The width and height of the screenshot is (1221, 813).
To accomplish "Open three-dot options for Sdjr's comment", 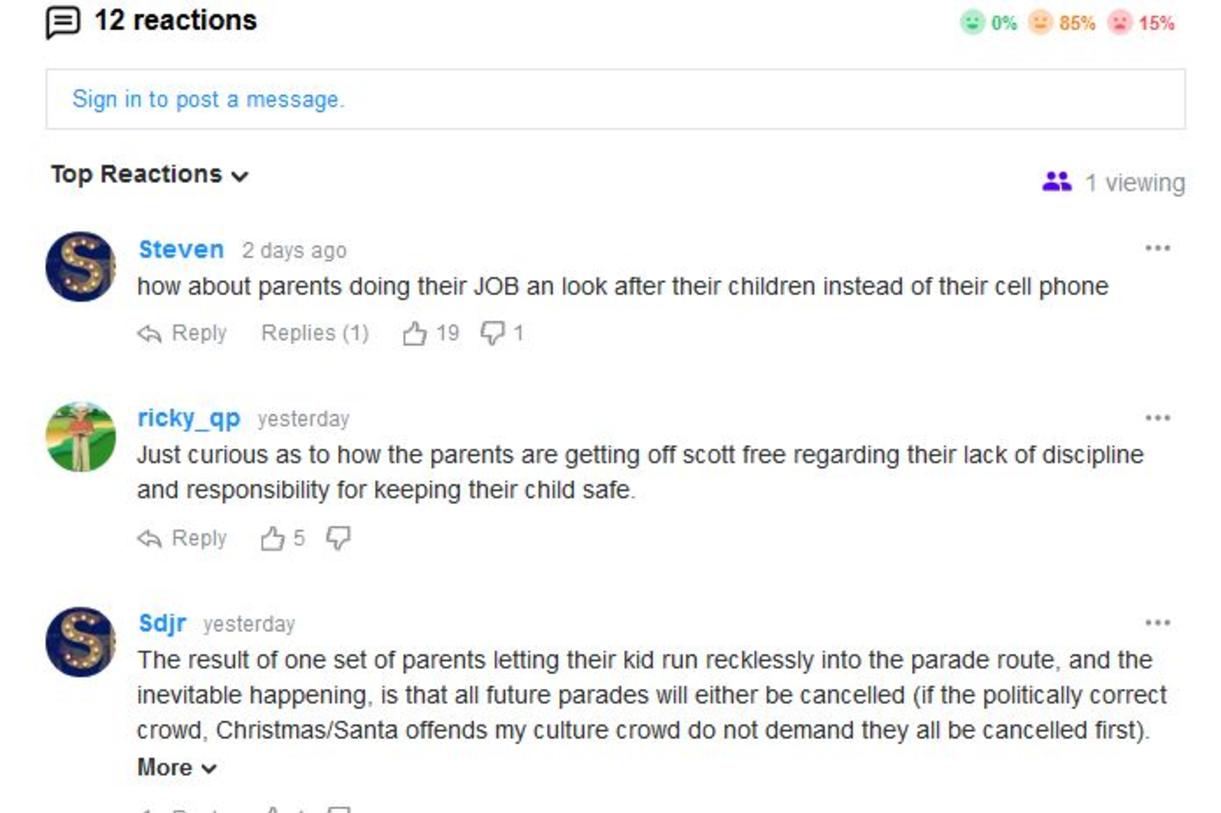I will tap(1157, 623).
